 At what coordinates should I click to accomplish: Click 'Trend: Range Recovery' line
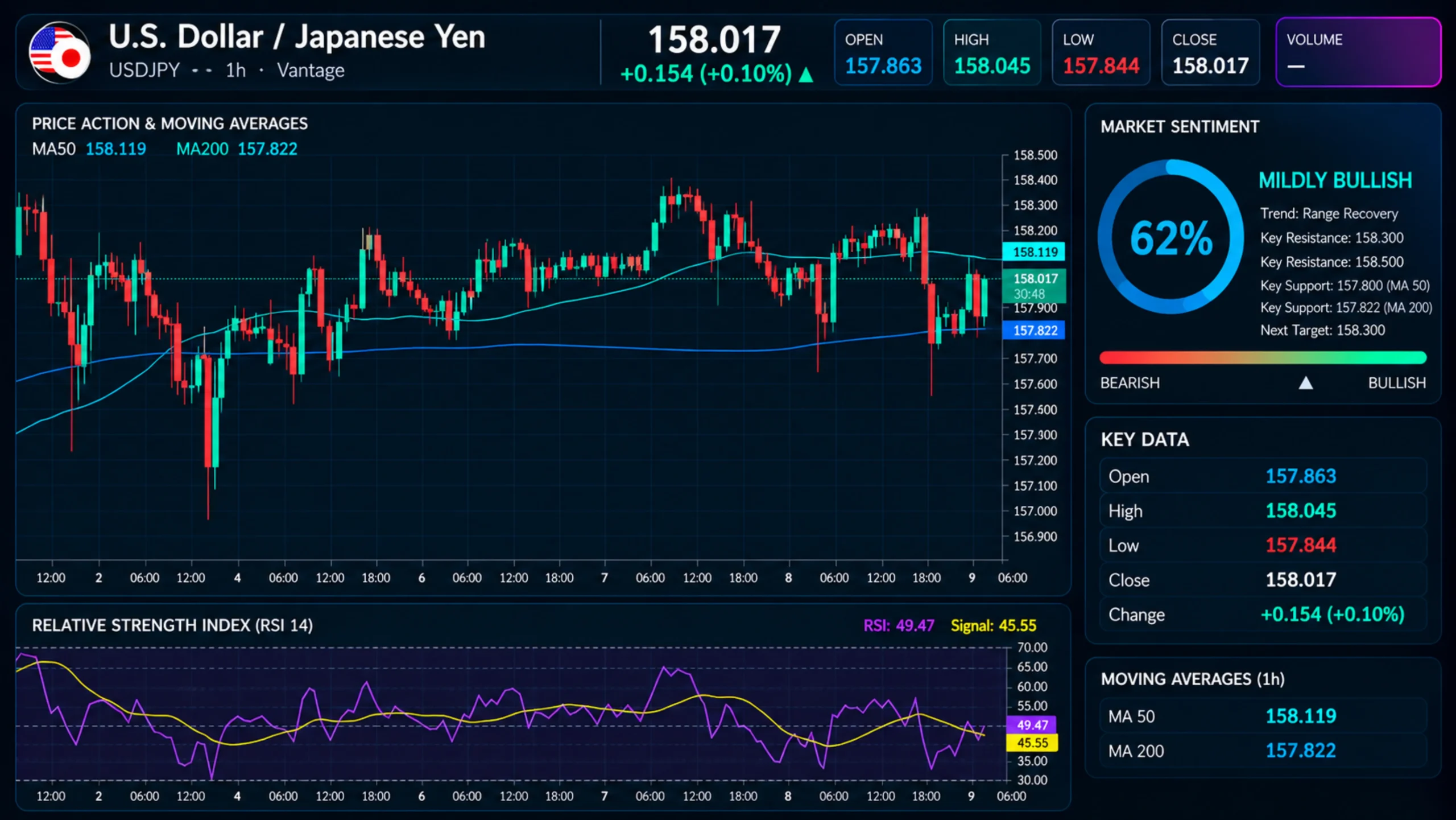point(1329,213)
